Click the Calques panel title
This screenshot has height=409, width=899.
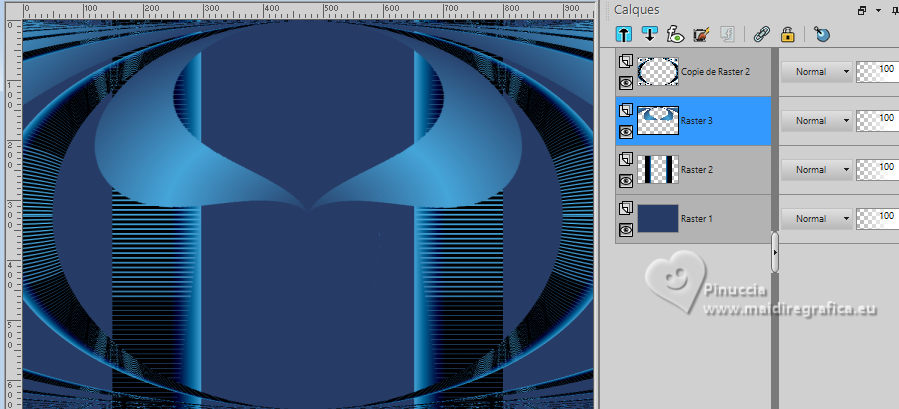point(636,10)
